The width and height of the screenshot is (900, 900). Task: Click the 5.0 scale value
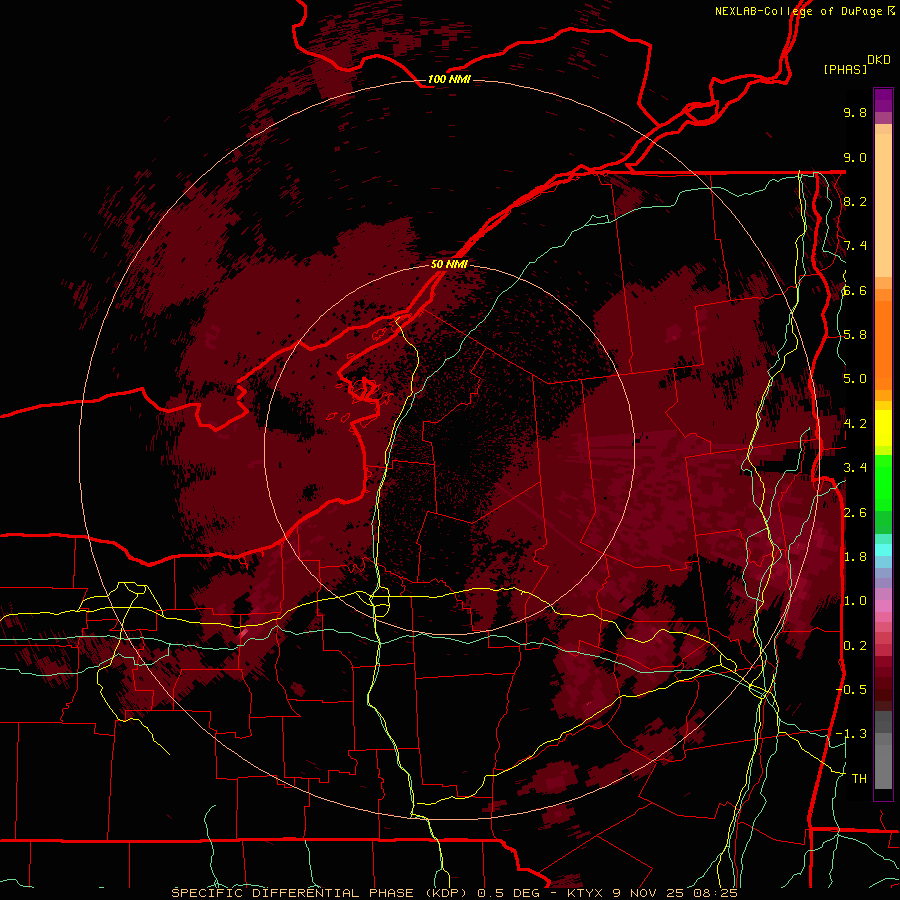[855, 379]
